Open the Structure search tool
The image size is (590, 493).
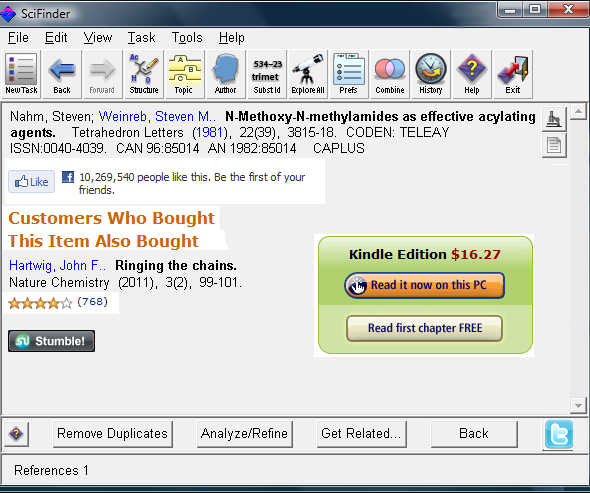[x=144, y=74]
